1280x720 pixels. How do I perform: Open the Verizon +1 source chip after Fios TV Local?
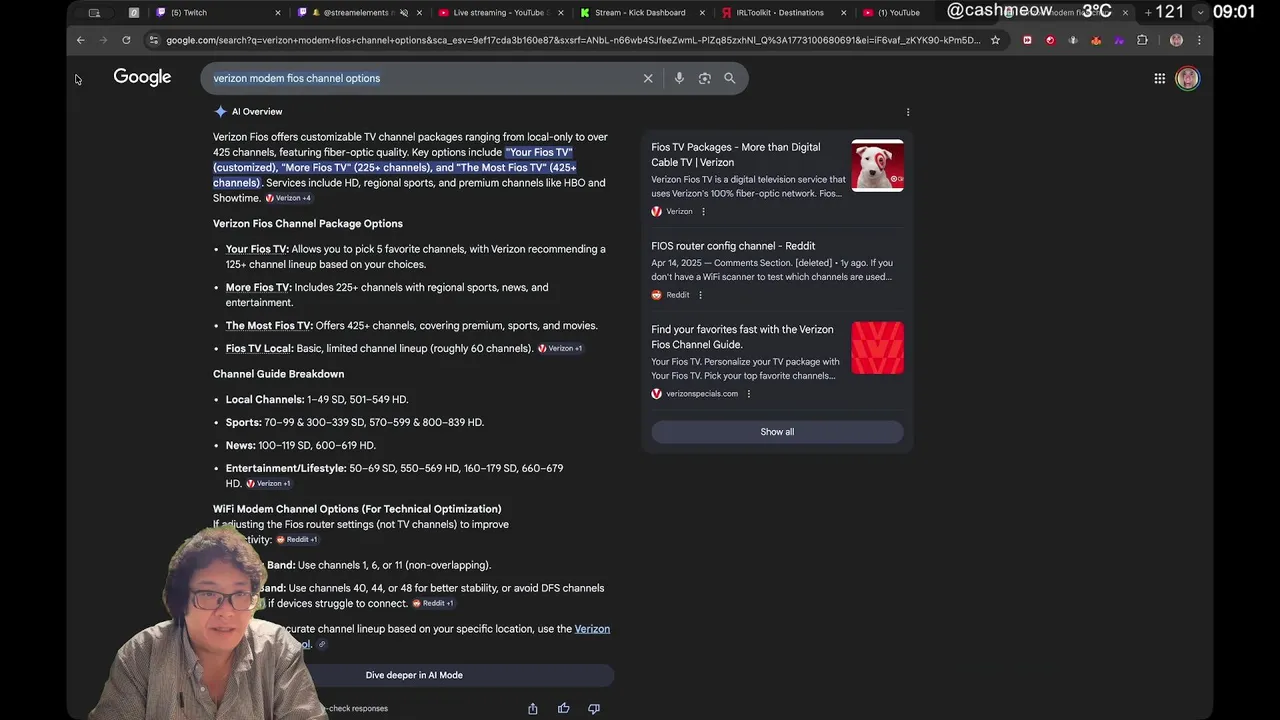560,348
